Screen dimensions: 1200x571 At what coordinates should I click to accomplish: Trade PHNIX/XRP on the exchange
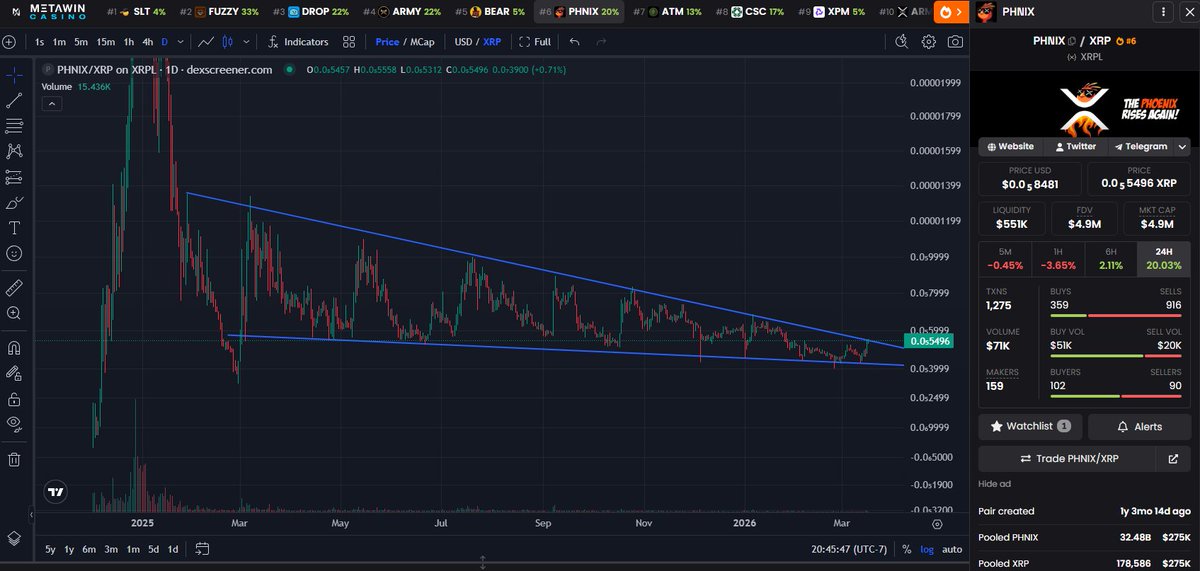(x=1066, y=458)
